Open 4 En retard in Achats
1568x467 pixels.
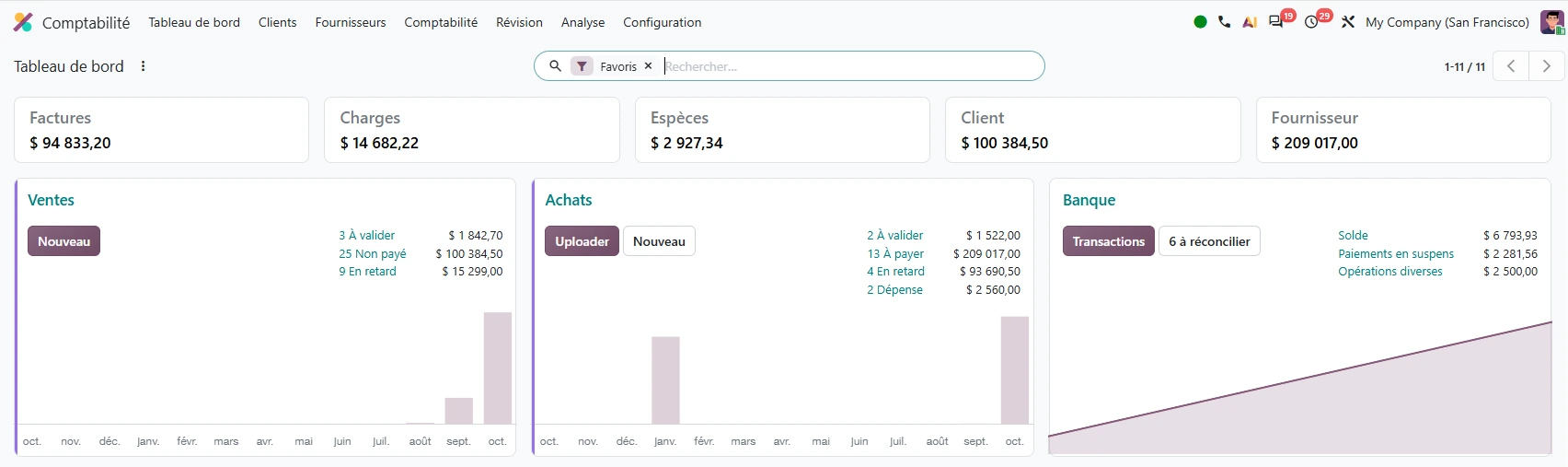pos(895,272)
